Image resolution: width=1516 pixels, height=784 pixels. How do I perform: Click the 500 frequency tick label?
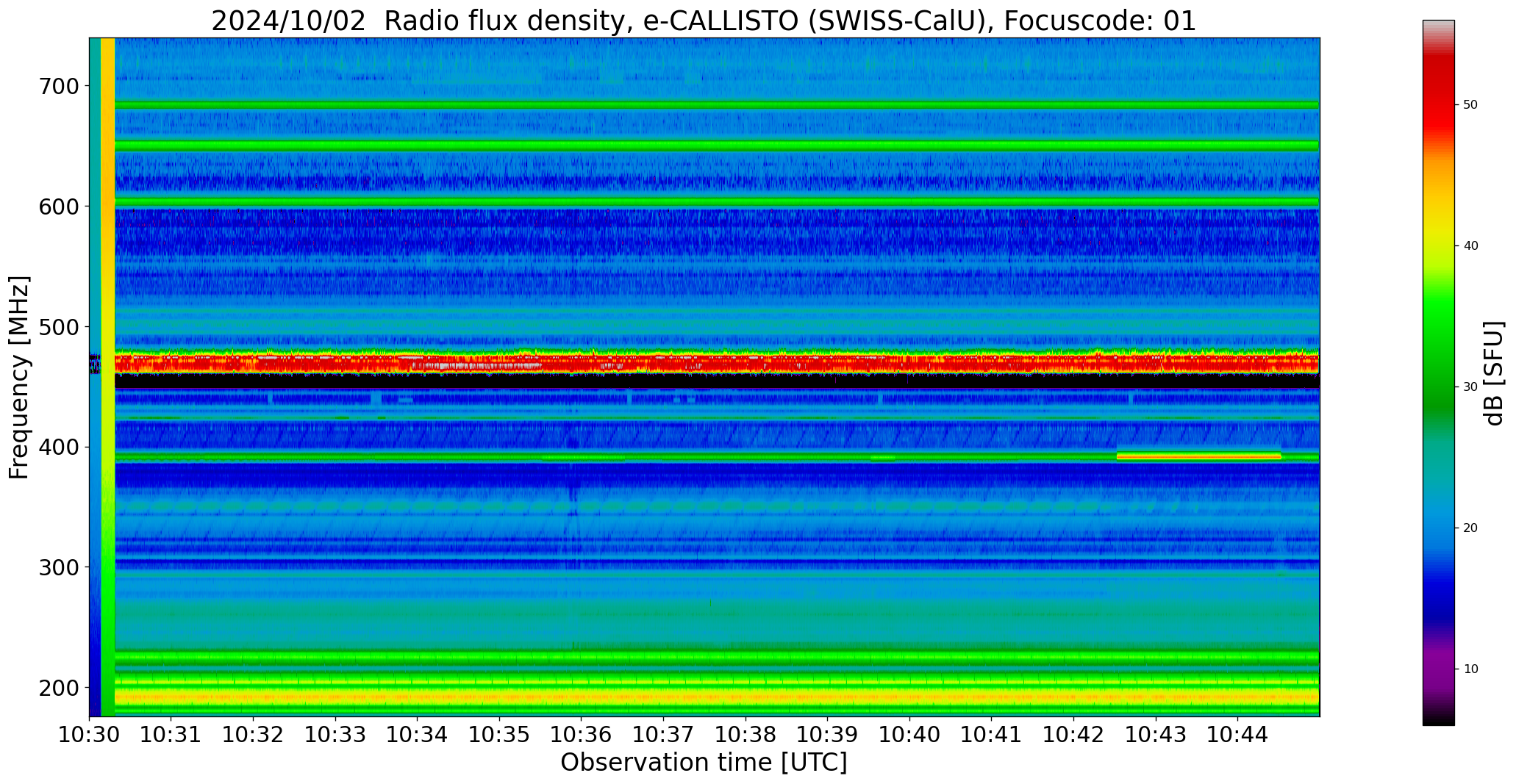coord(58,327)
